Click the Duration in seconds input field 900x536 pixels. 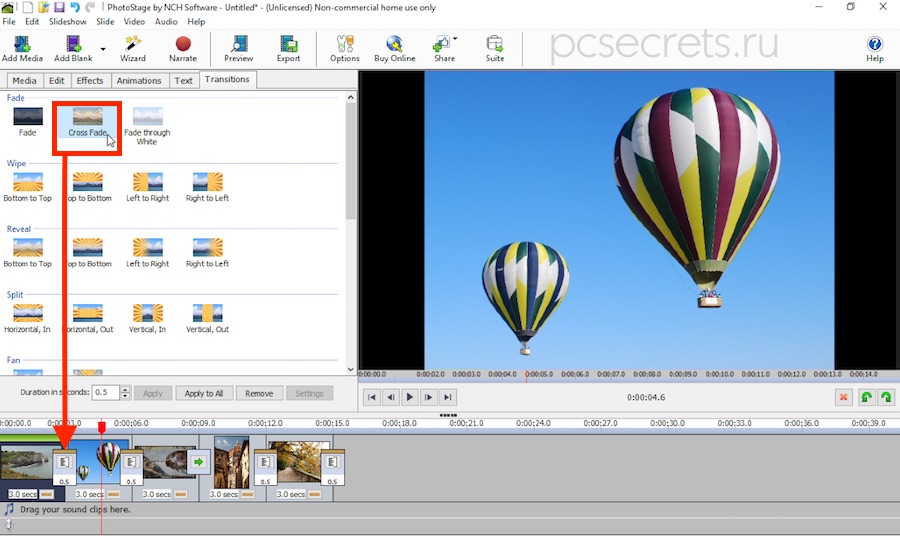[105, 393]
